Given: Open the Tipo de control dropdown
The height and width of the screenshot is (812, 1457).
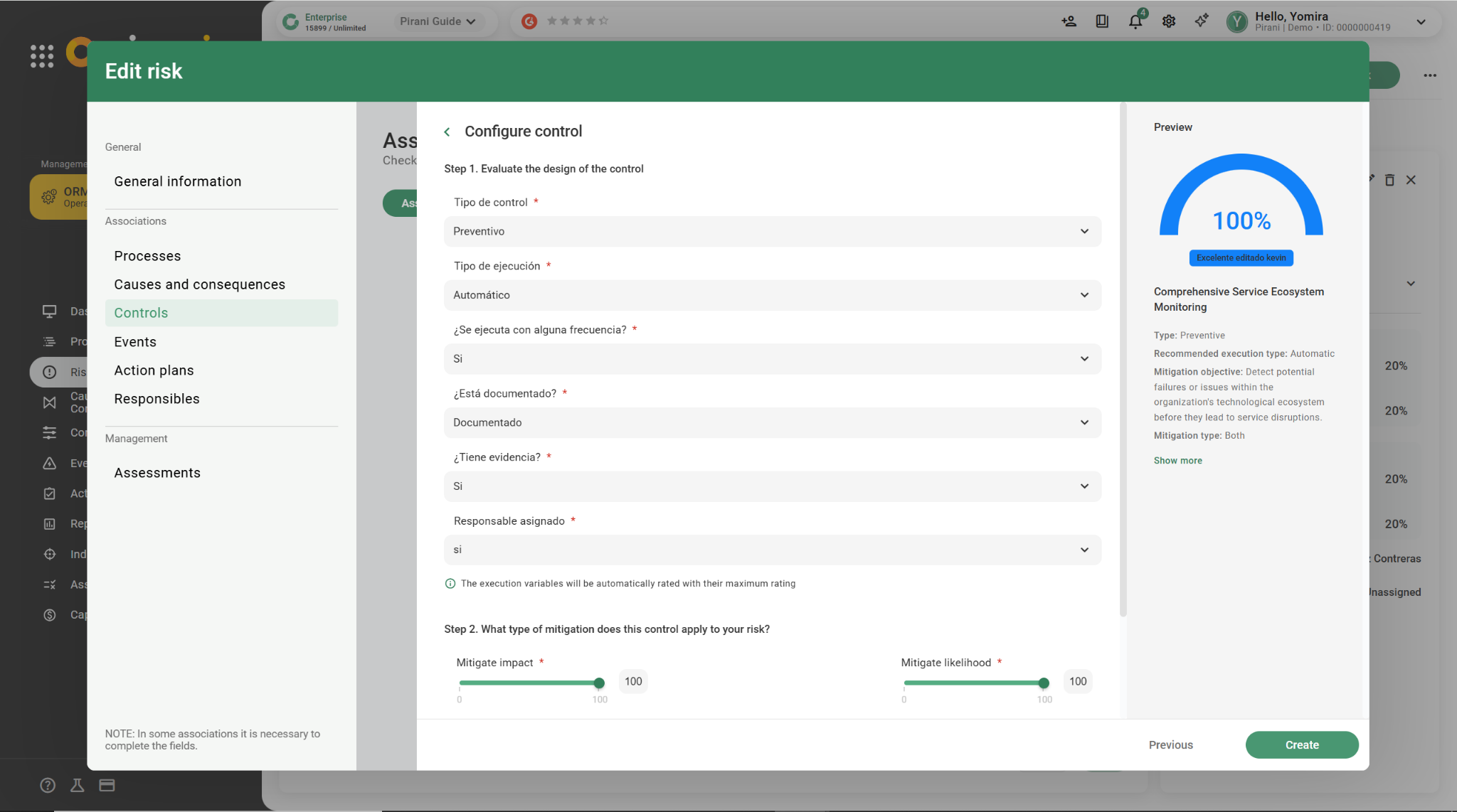Looking at the screenshot, I should 772,232.
